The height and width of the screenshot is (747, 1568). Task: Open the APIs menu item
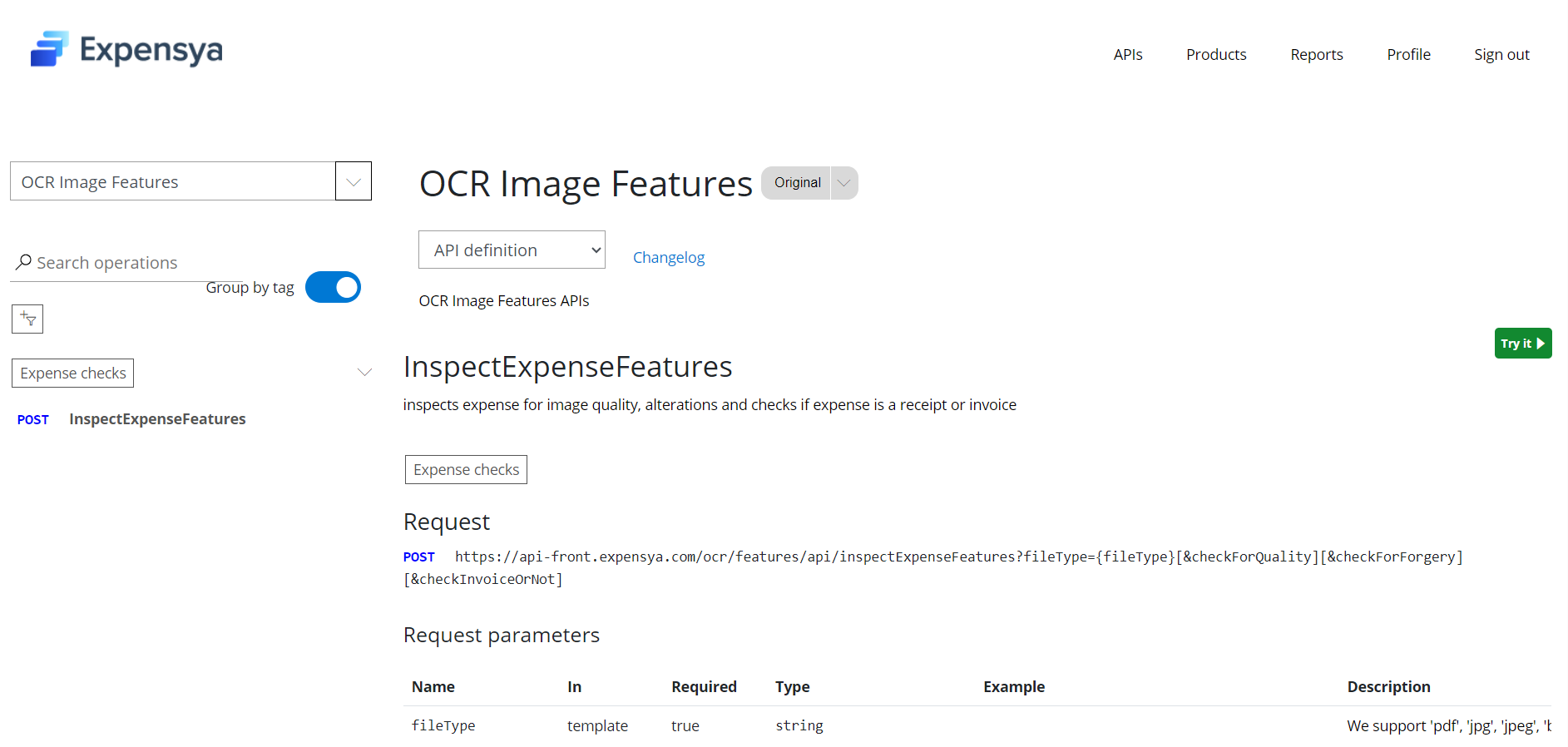point(1127,55)
